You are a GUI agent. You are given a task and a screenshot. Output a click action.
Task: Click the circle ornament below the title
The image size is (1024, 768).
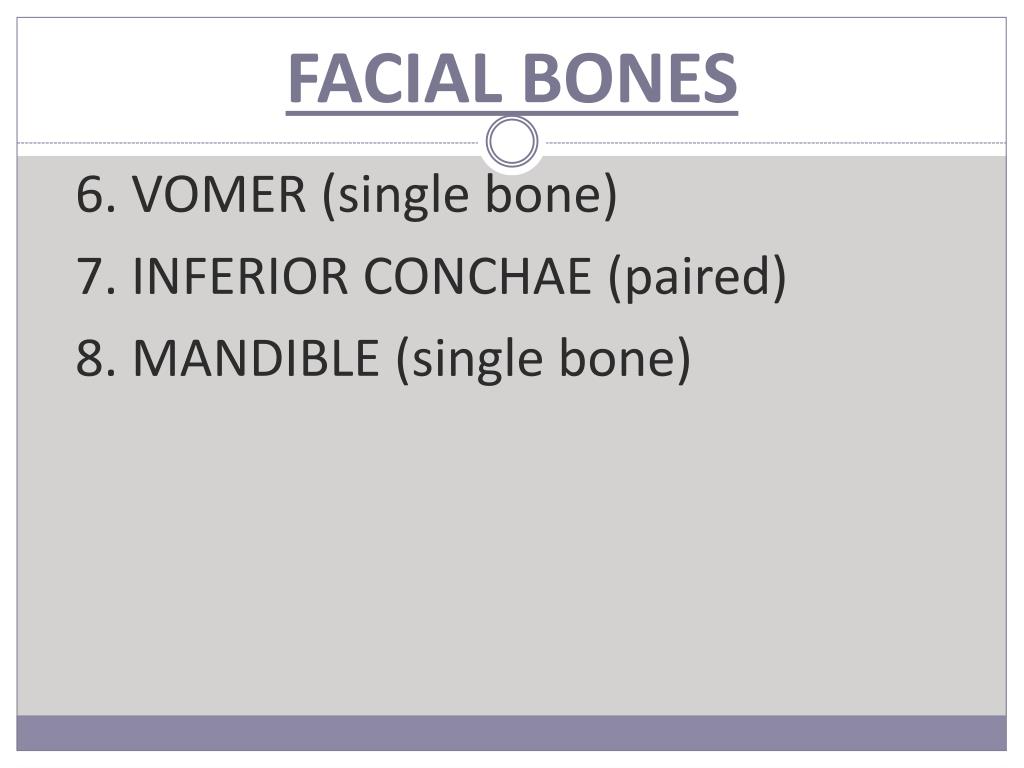tap(512, 141)
